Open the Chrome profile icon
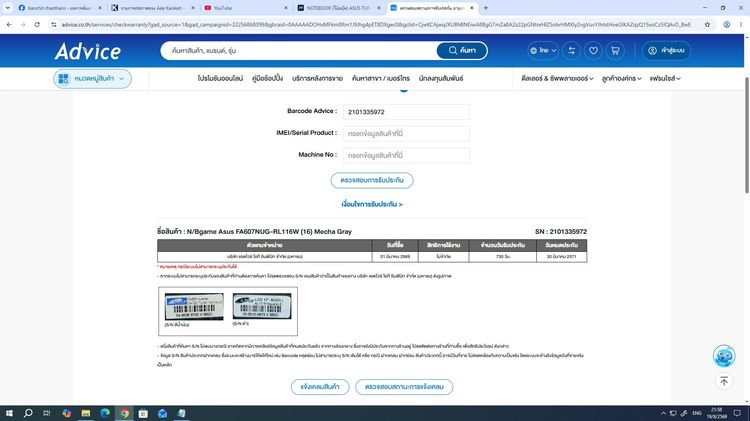The image size is (750, 421). click(727, 24)
